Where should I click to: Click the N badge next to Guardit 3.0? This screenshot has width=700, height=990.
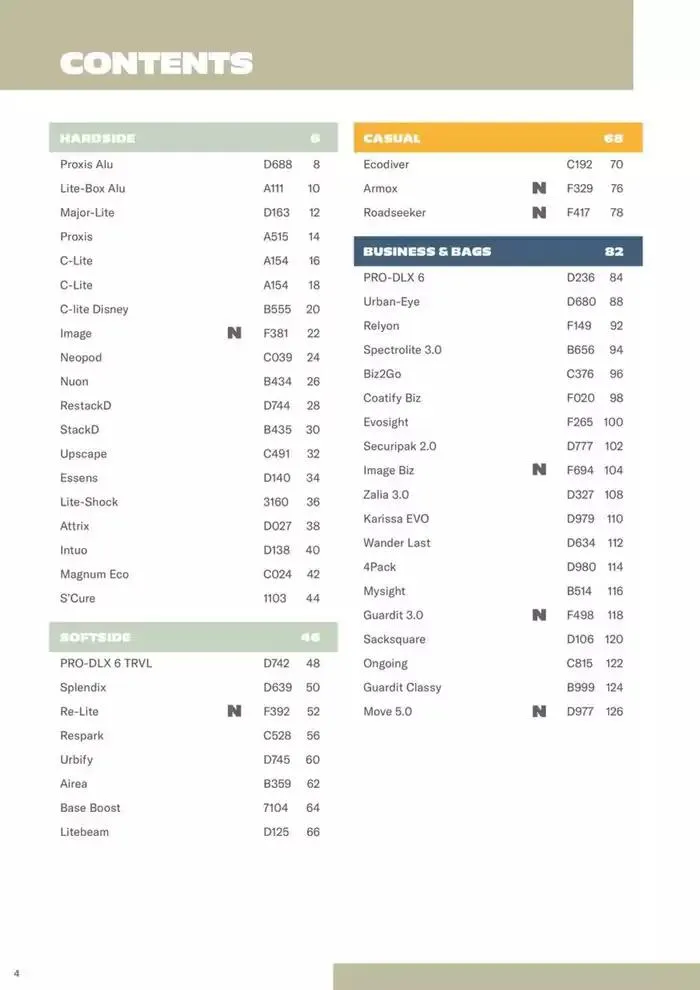click(539, 615)
